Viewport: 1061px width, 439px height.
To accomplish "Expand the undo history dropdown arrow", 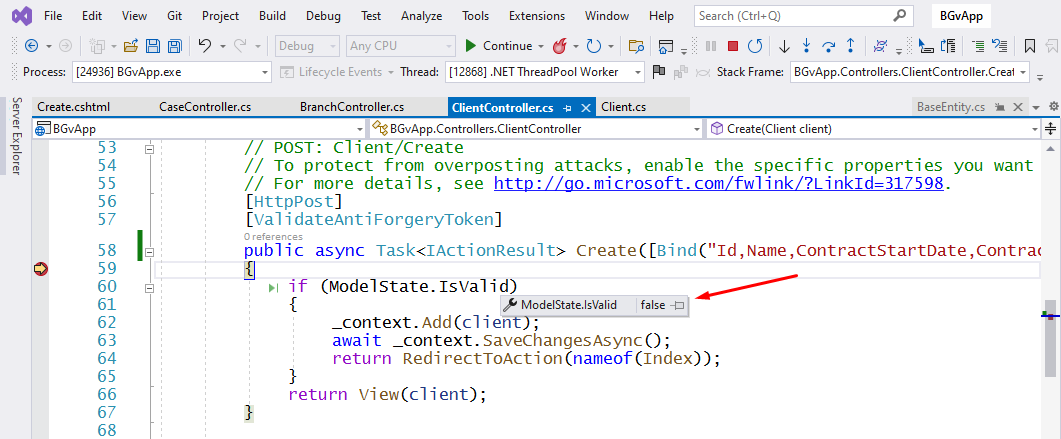I will coord(221,46).
